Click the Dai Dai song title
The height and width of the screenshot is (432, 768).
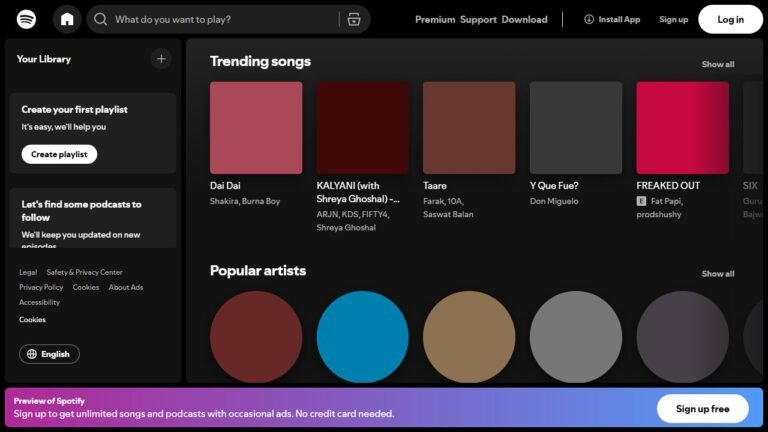point(225,186)
